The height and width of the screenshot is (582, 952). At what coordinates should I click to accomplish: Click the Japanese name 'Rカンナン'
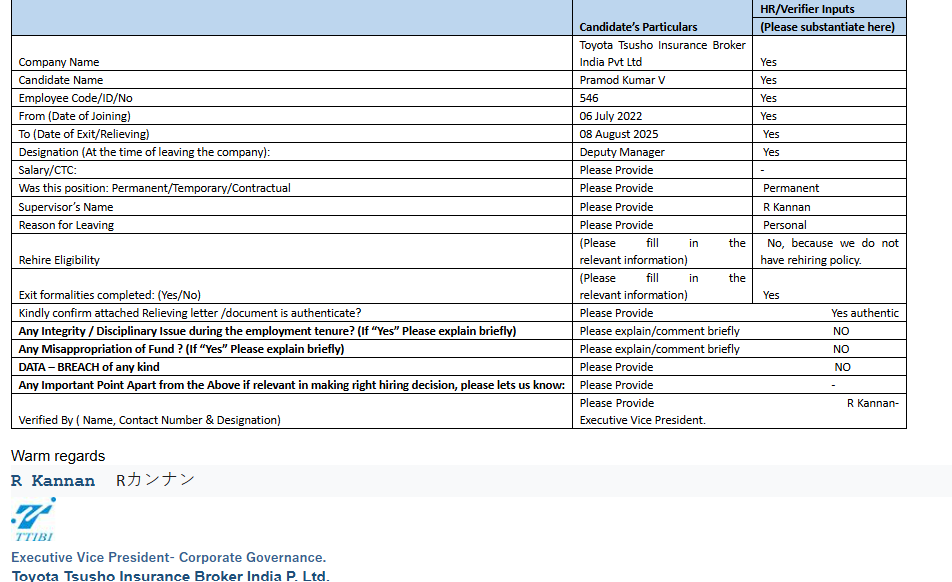[x=155, y=480]
